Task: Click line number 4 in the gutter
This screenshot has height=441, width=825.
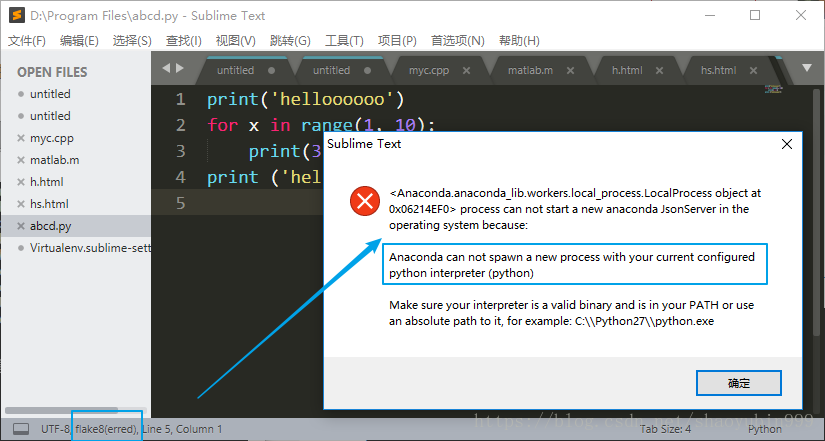Action: coord(180,177)
